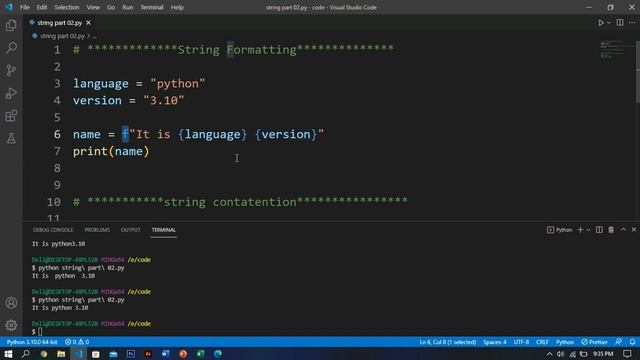
Task: Open the Source Control view
Action: [x=11, y=71]
